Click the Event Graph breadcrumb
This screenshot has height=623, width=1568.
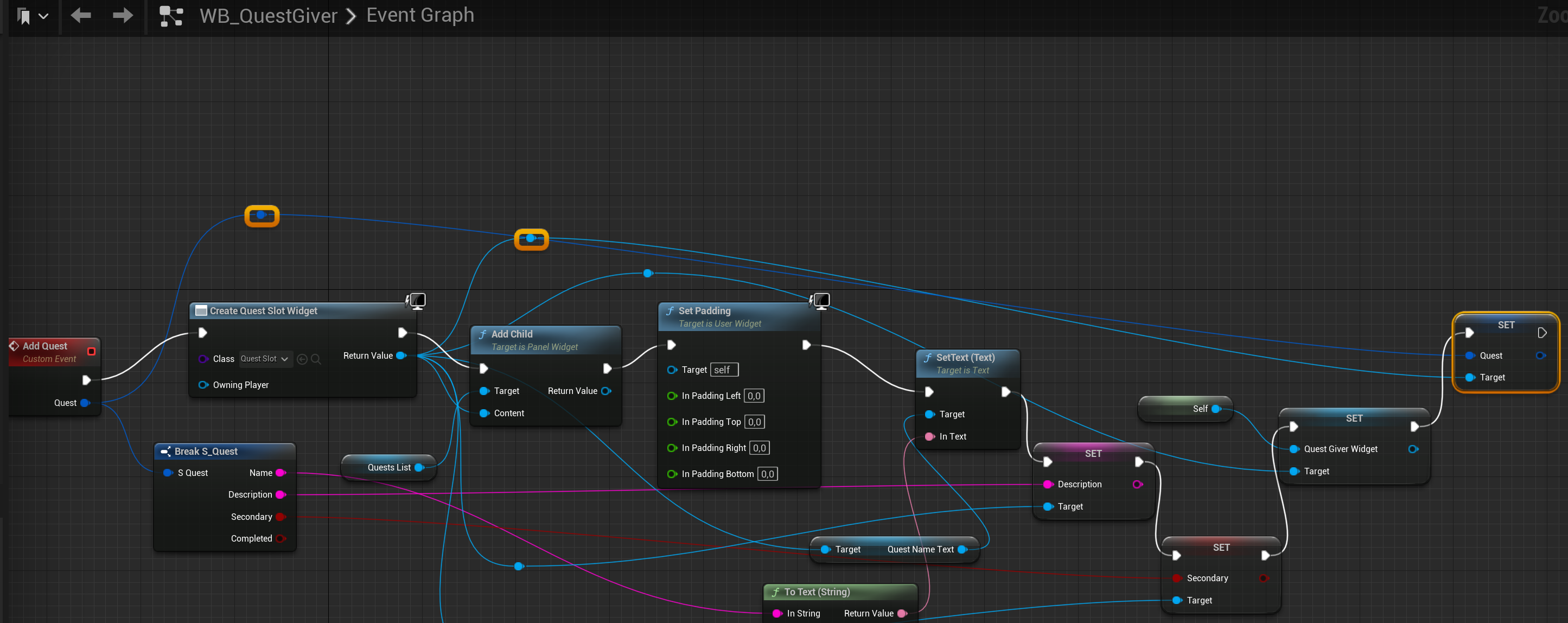(x=420, y=15)
